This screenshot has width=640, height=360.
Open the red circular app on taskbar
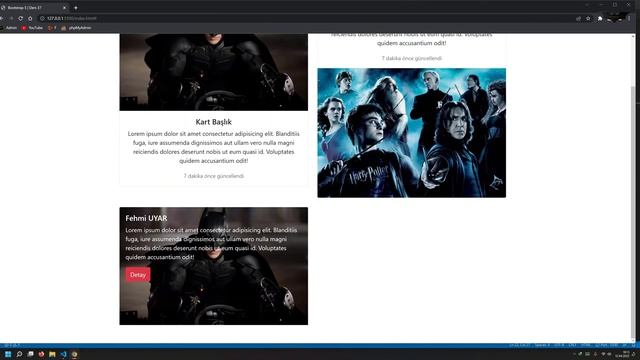tap(41, 354)
